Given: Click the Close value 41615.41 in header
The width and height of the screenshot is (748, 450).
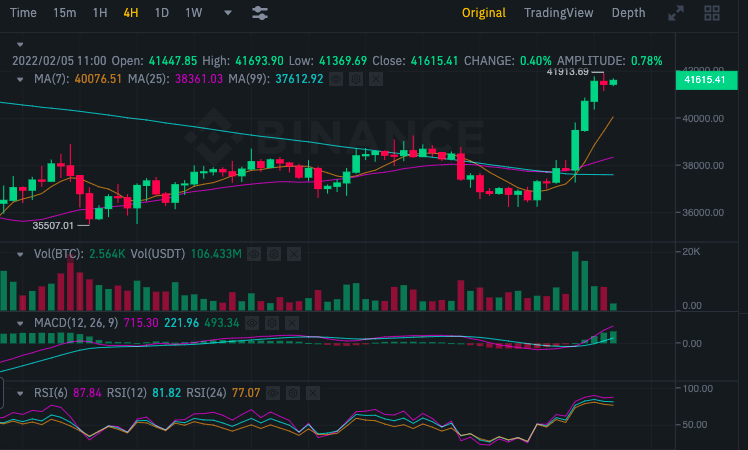Looking at the screenshot, I should 434,61.
